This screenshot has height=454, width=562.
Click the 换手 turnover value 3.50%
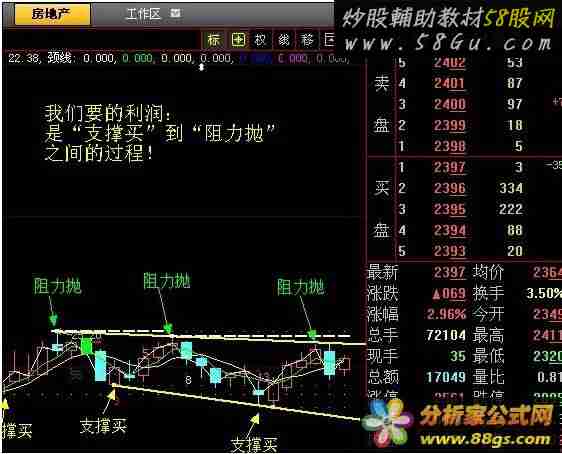click(544, 293)
